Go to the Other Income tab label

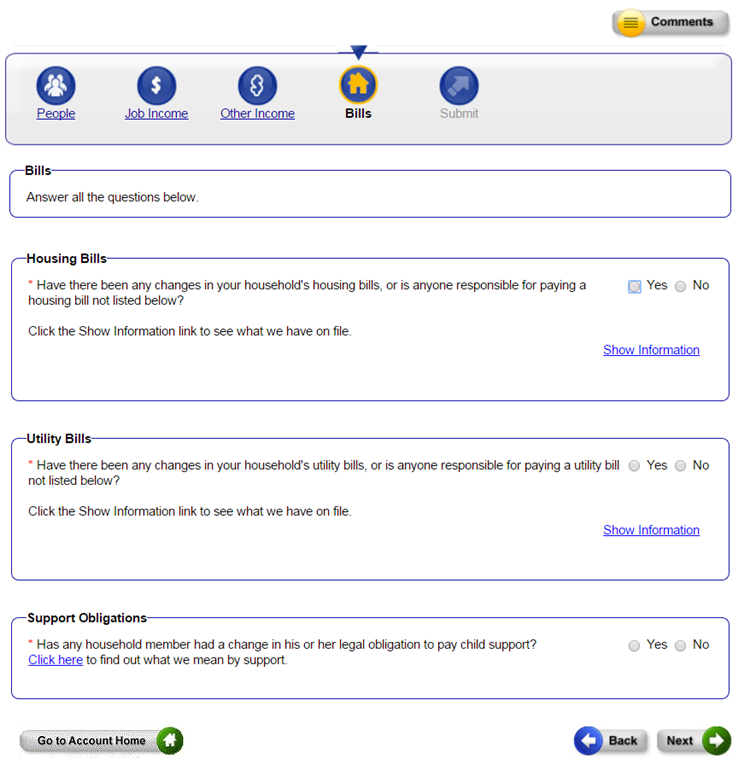257,114
